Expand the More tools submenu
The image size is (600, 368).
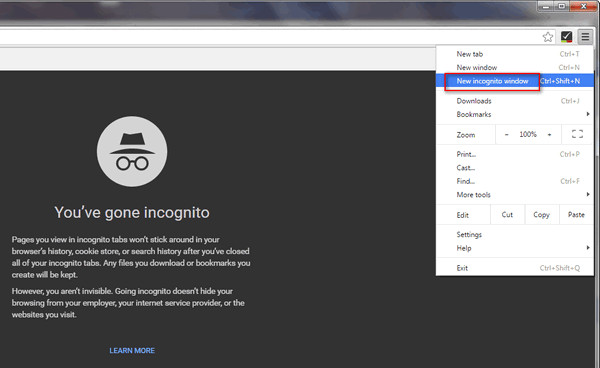[515, 195]
